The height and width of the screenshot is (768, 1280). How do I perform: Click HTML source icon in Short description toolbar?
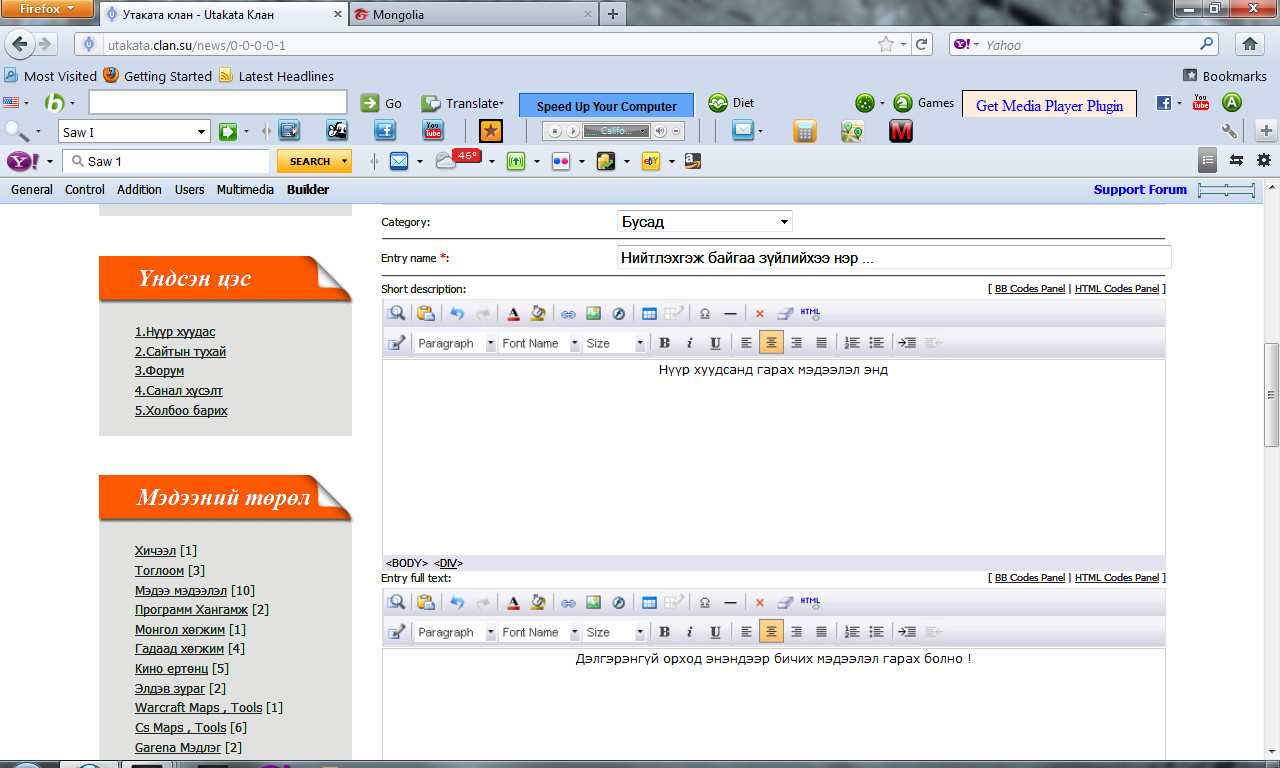(x=810, y=314)
